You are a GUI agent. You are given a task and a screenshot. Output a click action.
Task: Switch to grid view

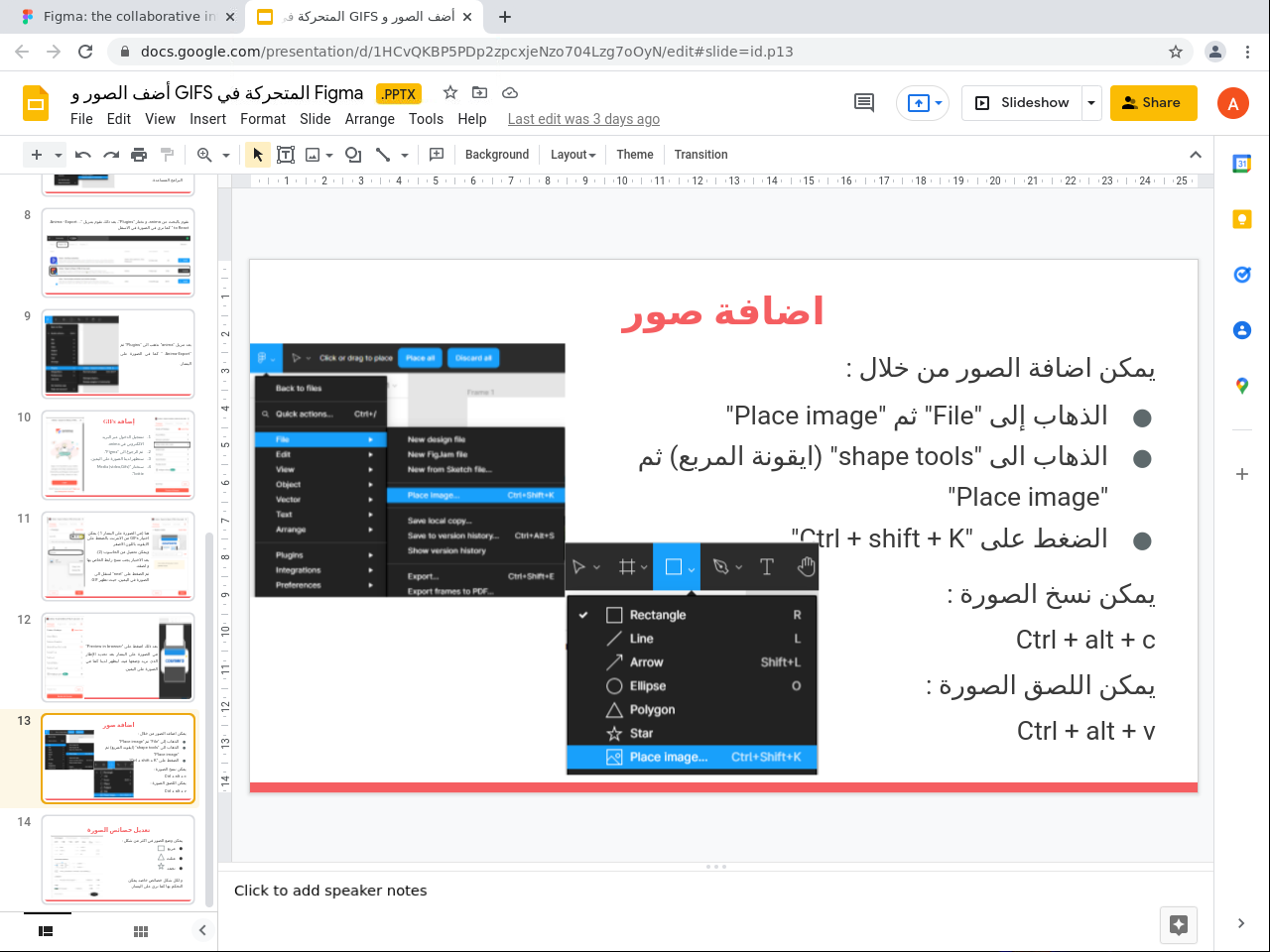point(141,931)
